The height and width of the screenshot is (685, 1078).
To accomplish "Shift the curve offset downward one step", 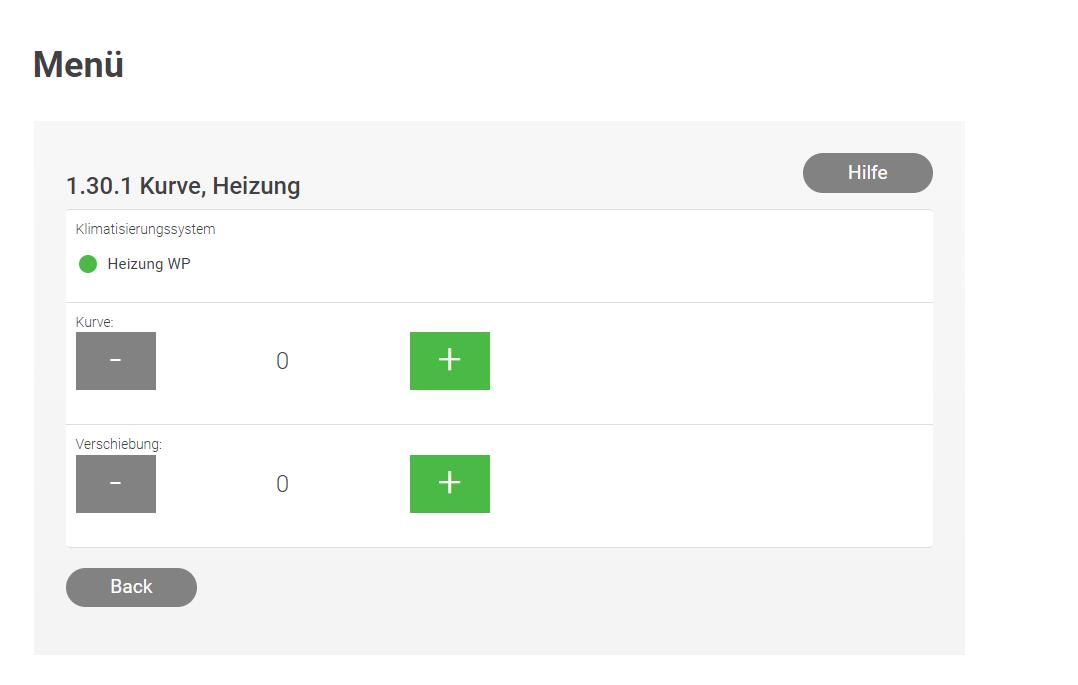I will [116, 483].
